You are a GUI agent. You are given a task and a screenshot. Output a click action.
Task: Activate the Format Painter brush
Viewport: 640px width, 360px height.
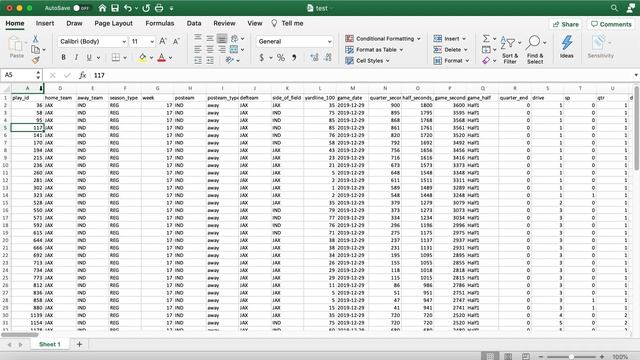36,60
